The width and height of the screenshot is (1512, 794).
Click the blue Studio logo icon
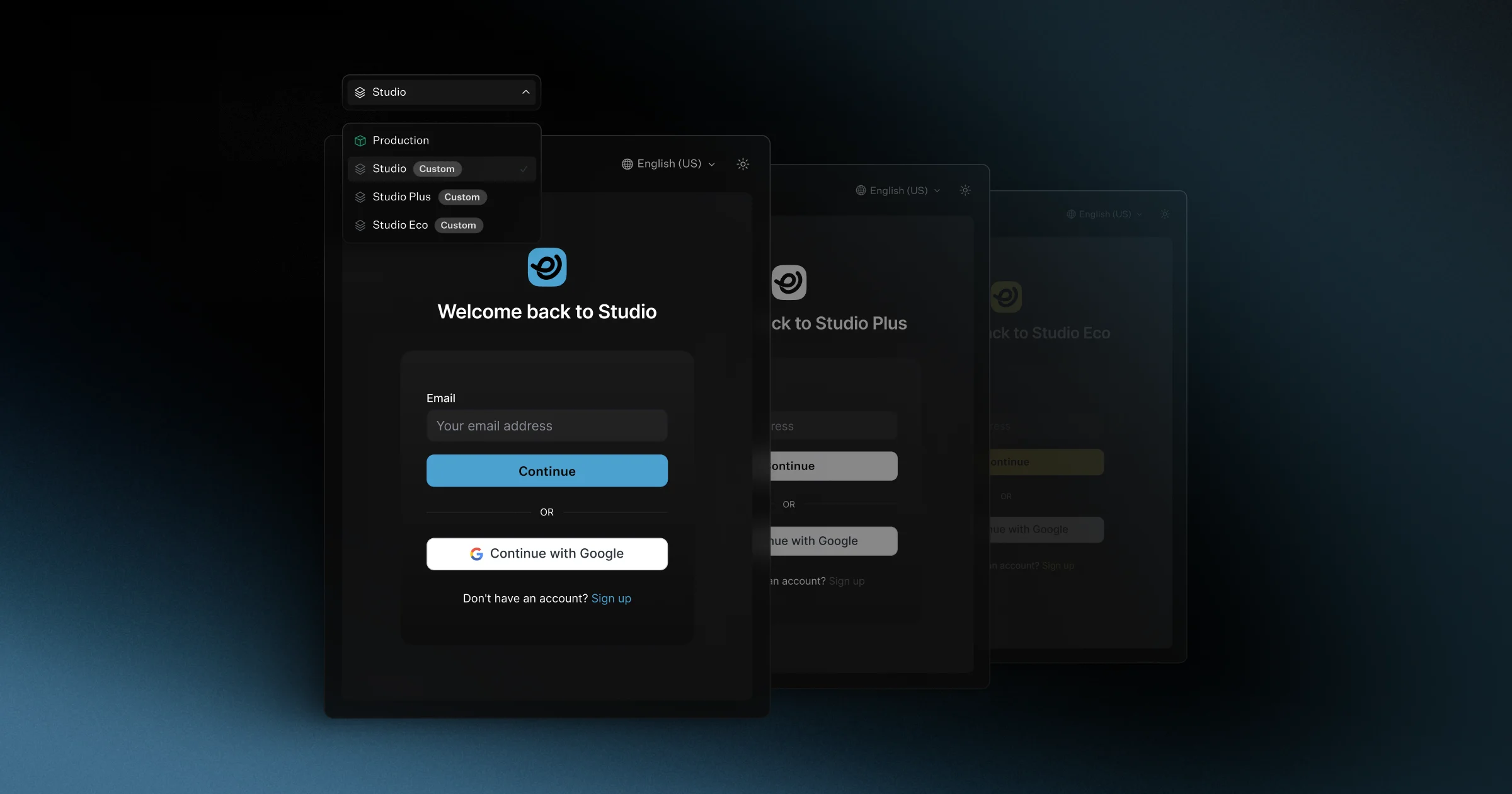(547, 267)
